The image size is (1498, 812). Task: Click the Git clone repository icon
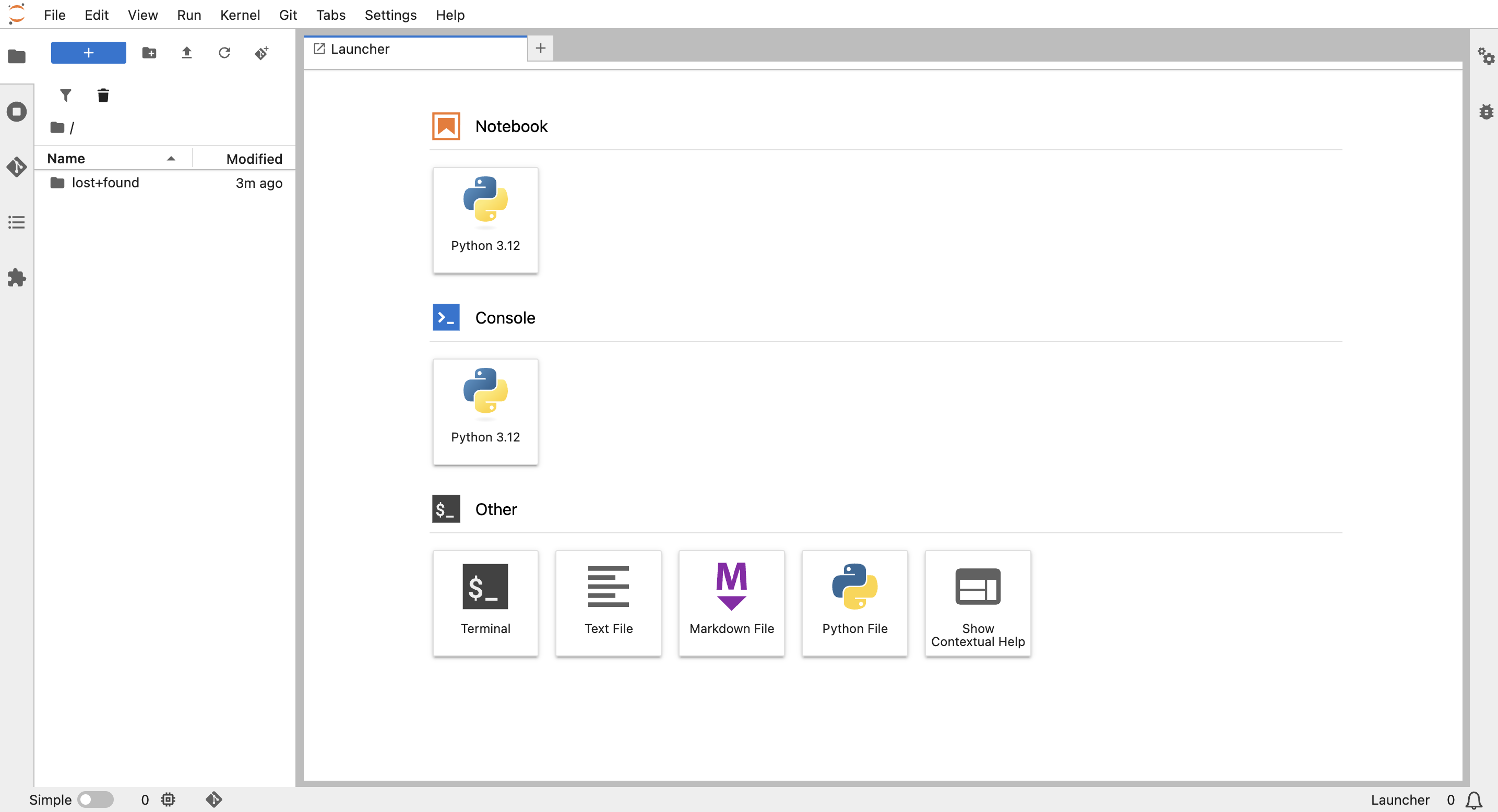coord(261,53)
